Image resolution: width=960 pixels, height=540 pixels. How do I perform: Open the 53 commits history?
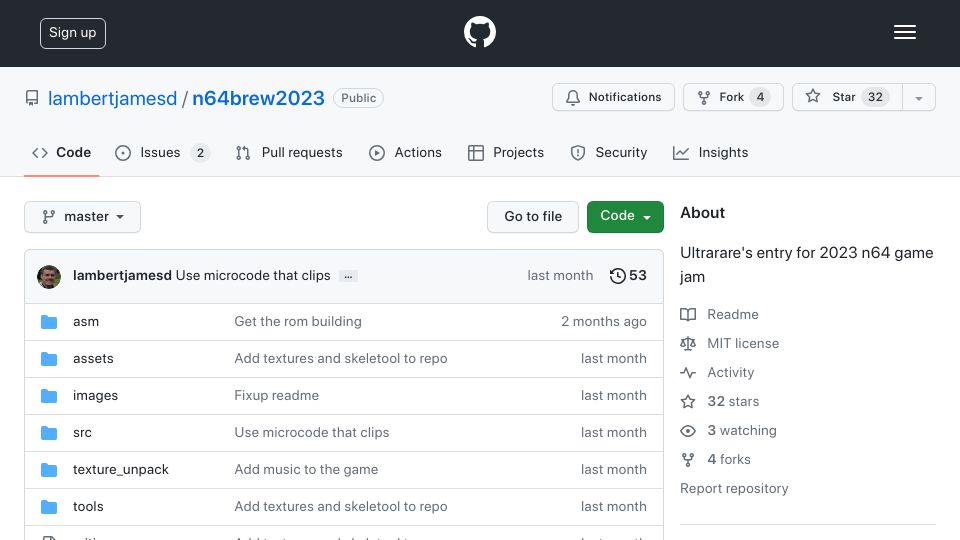point(628,276)
